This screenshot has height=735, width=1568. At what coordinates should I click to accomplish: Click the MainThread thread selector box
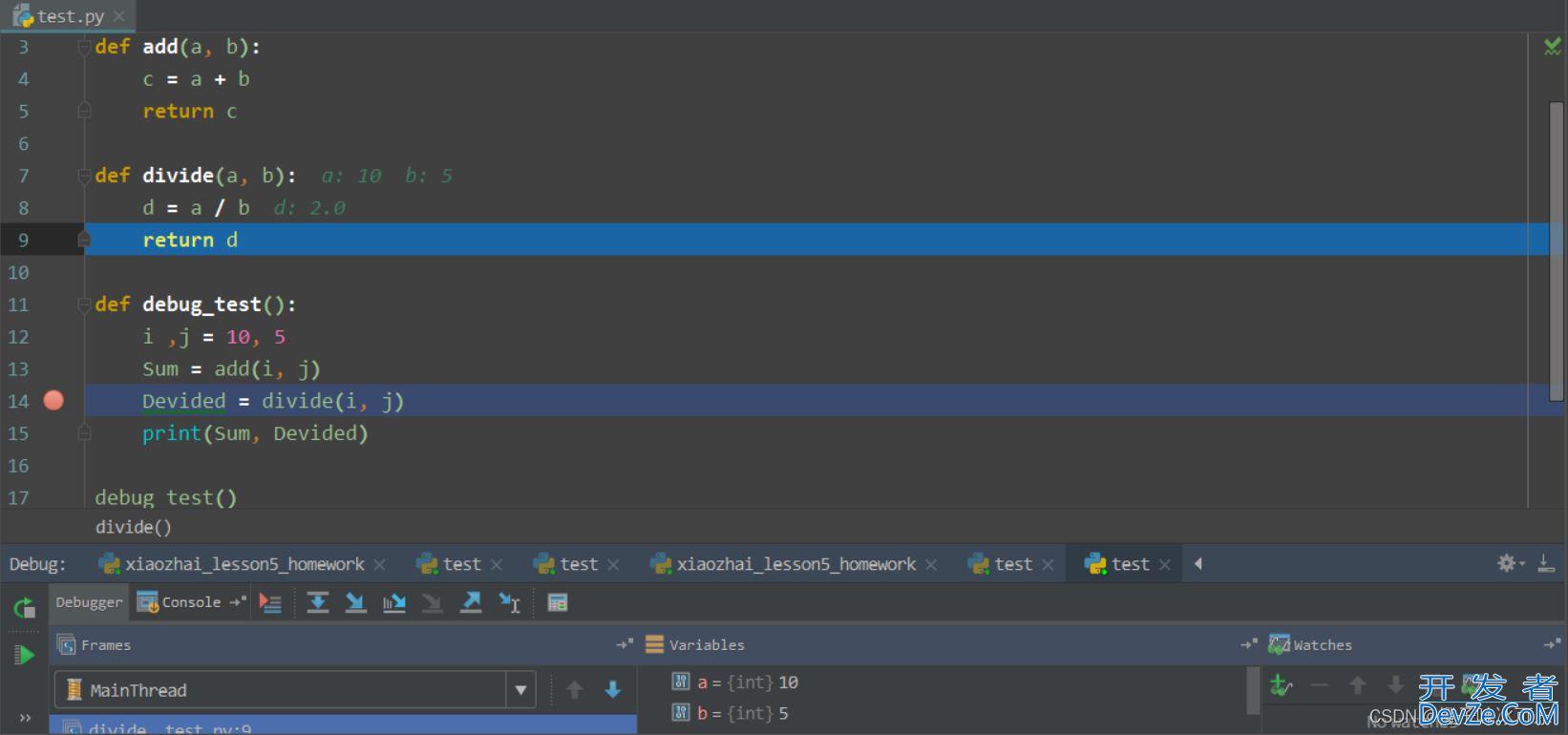tap(295, 689)
